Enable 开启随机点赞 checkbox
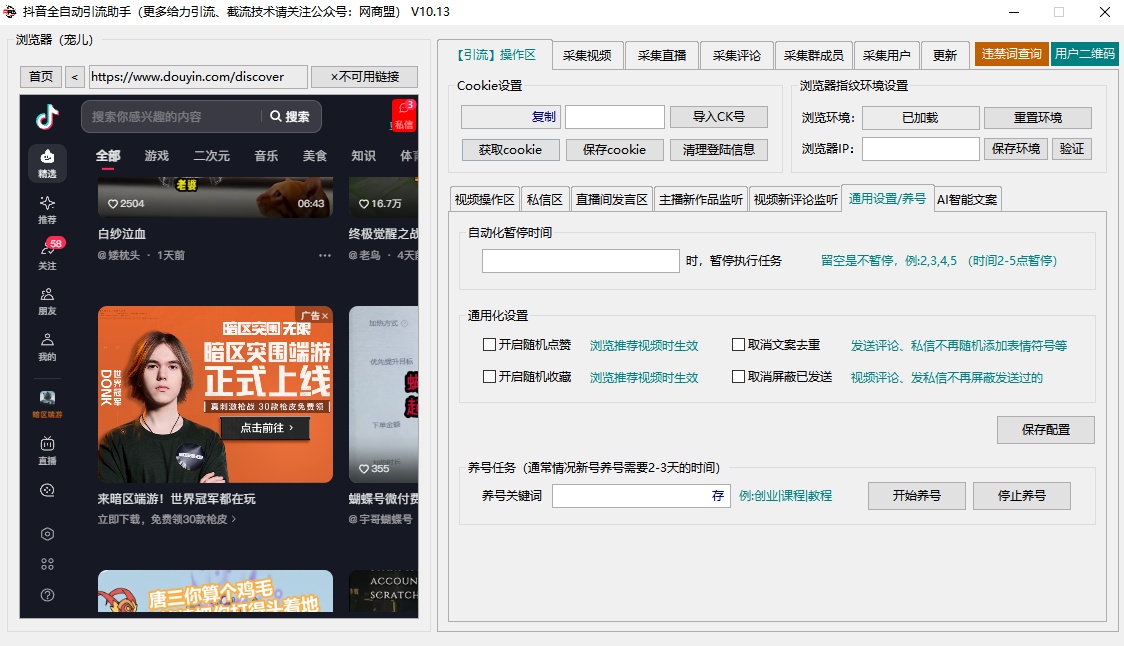 click(x=490, y=345)
